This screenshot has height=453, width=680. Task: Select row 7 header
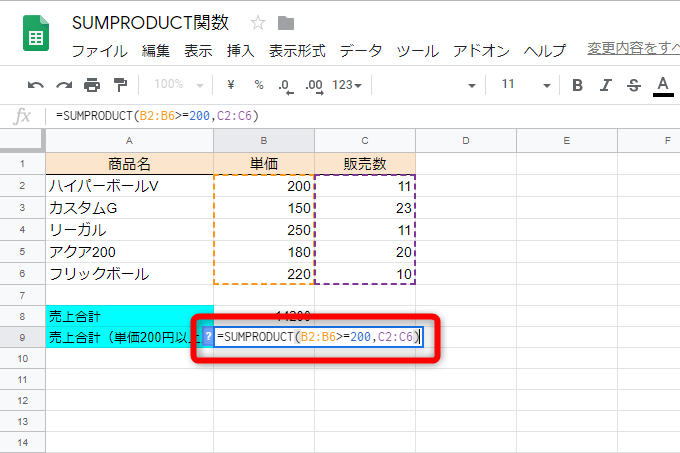[23, 296]
